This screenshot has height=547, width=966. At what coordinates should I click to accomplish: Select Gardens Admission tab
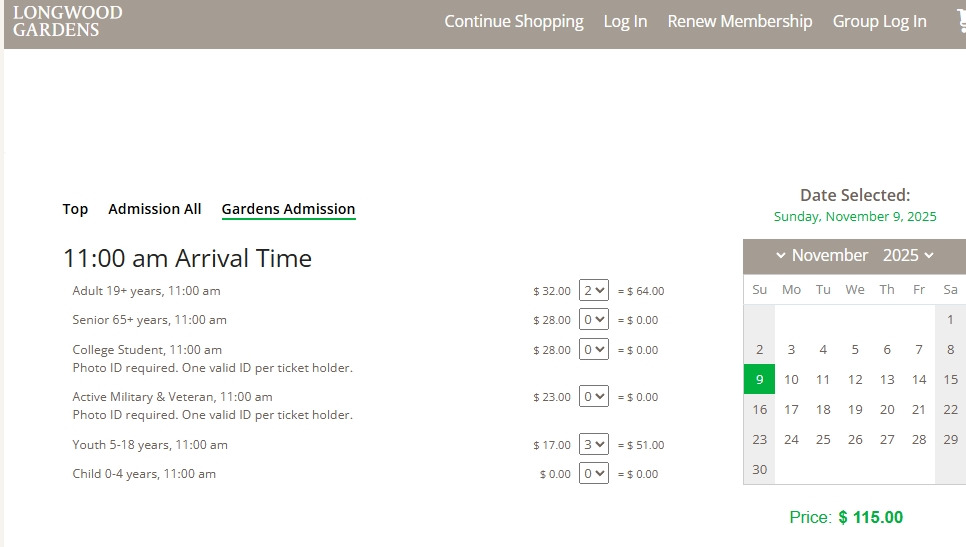click(288, 209)
